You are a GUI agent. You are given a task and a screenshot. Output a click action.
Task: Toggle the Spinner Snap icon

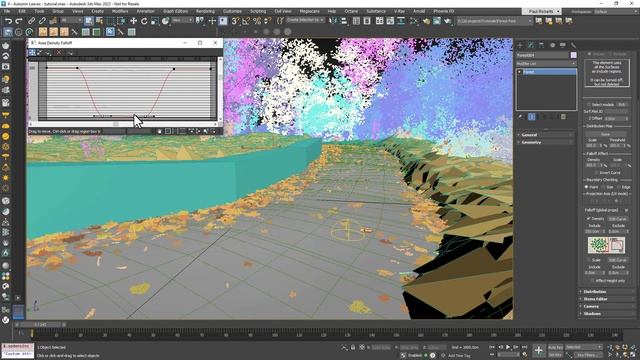click(267, 20)
